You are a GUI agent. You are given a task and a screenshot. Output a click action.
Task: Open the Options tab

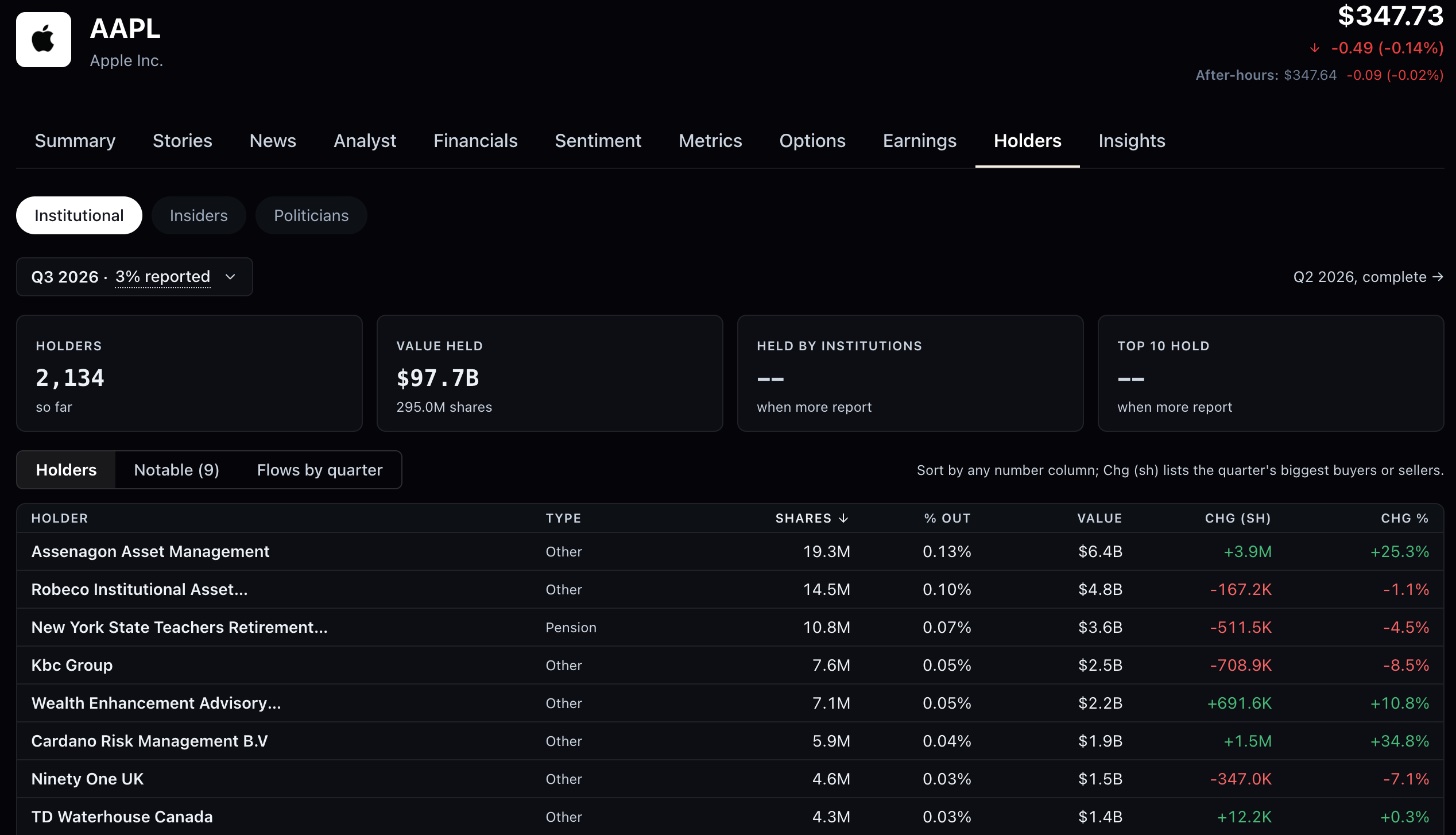pos(812,141)
